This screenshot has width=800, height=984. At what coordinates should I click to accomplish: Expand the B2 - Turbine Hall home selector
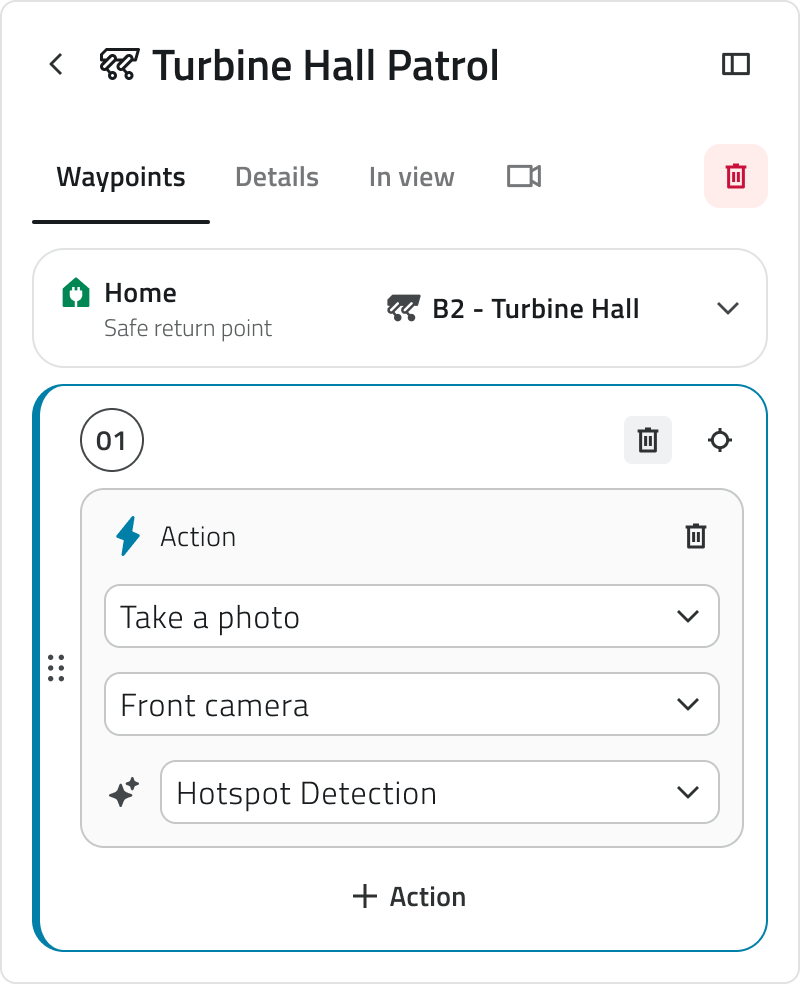[563, 308]
